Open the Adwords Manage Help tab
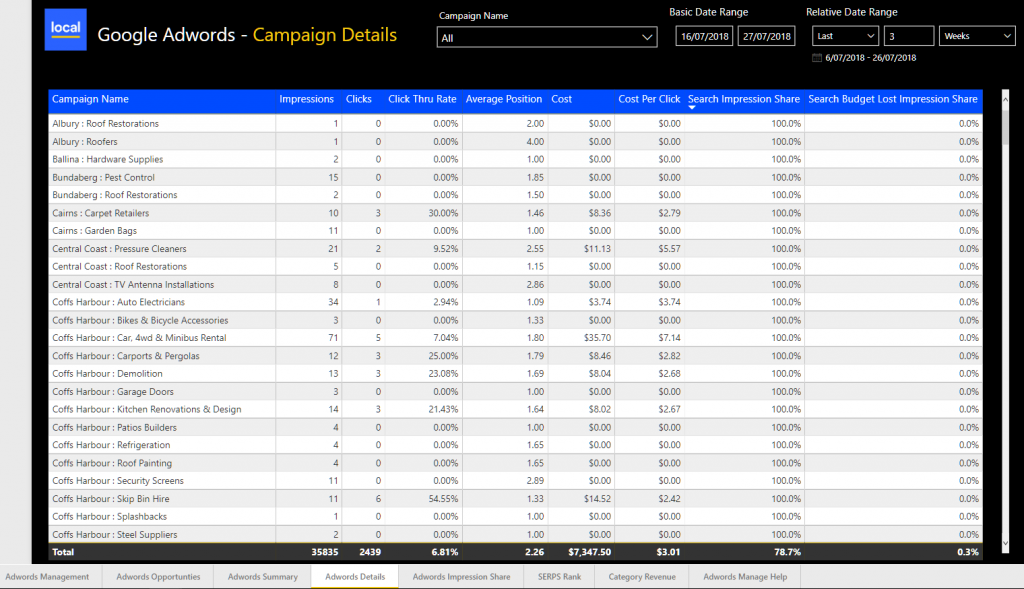This screenshot has height=589, width=1024. (744, 577)
